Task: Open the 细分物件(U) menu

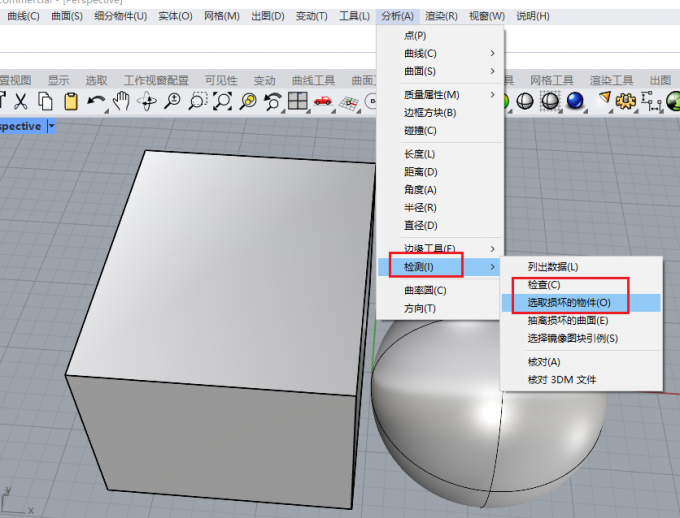Action: tap(121, 16)
